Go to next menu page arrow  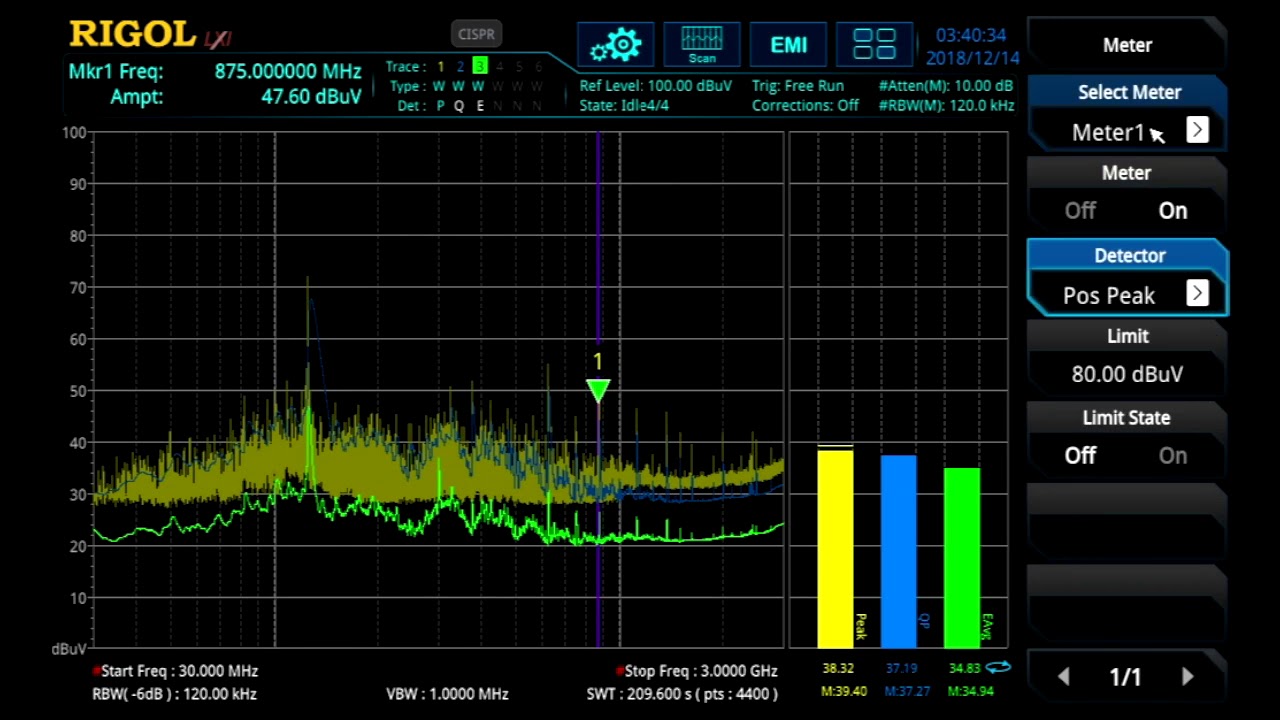point(1187,677)
